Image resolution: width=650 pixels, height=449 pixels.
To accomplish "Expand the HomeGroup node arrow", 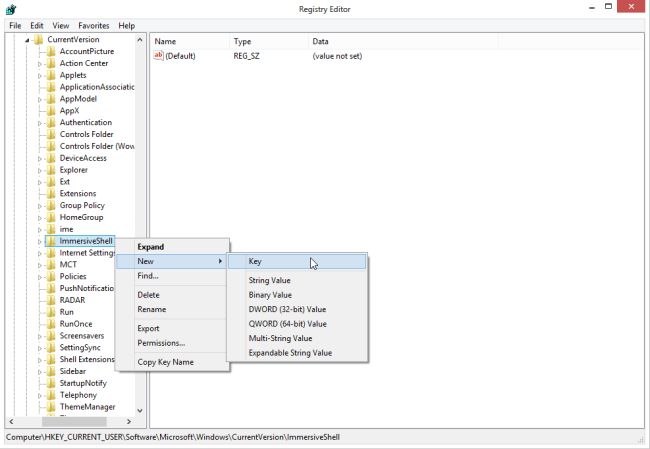I will point(40,218).
